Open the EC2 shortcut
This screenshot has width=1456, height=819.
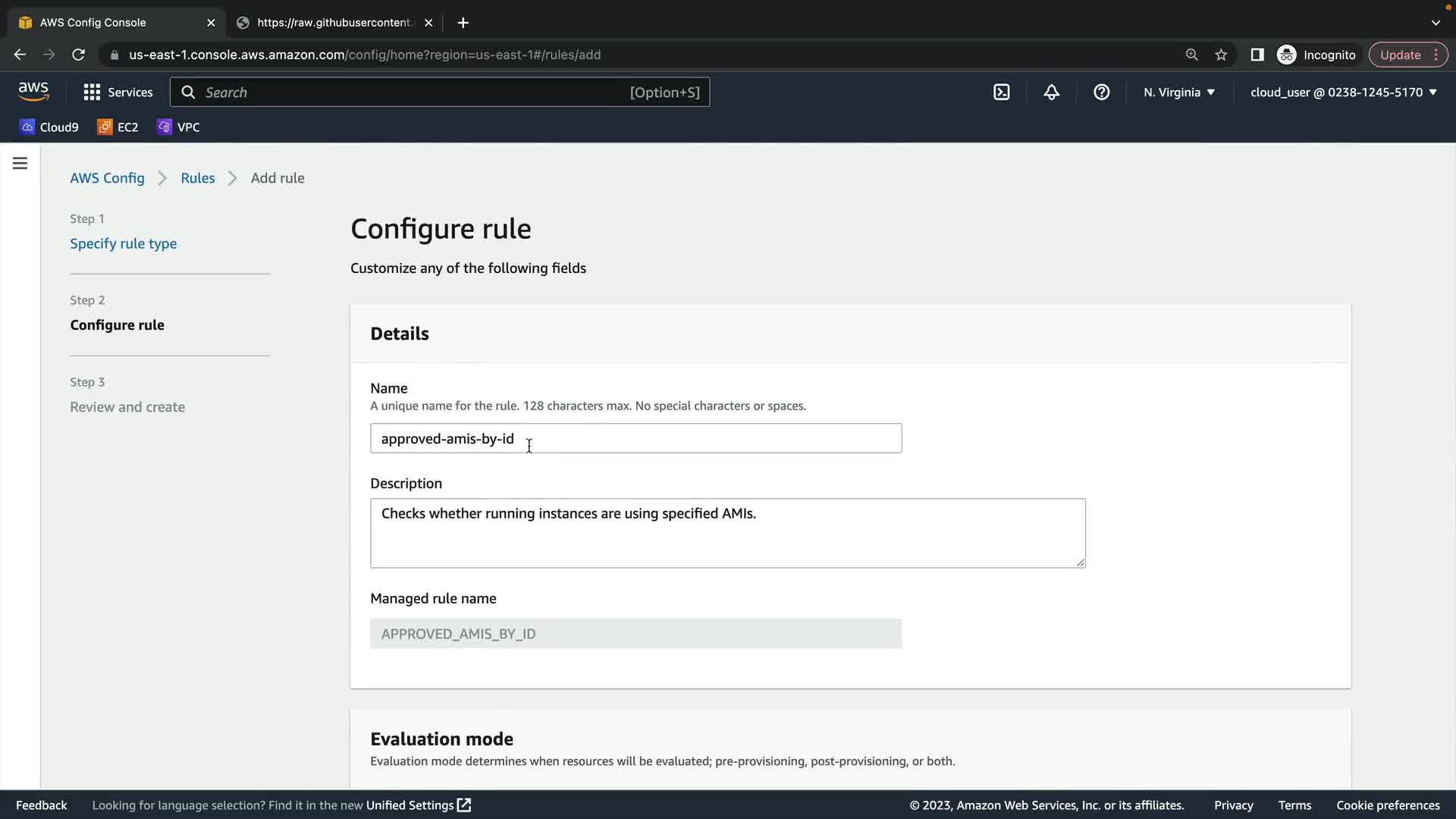tap(118, 127)
